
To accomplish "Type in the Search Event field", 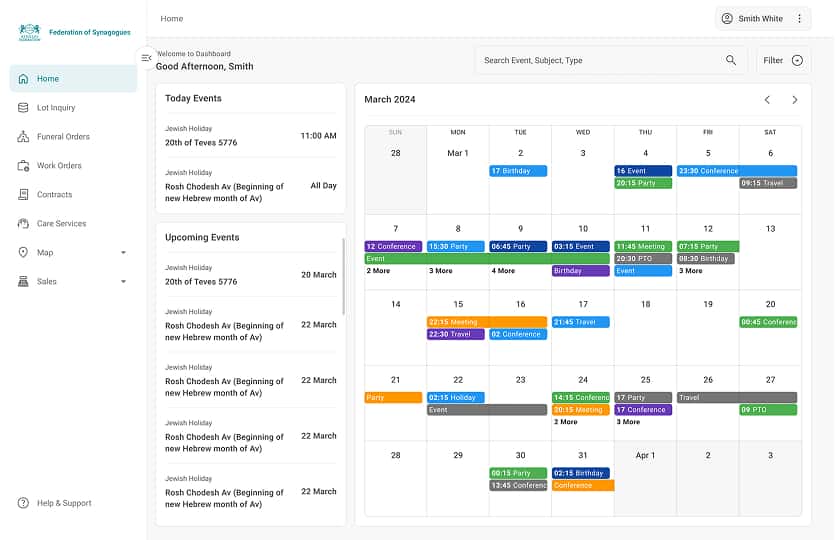I will pyautogui.click(x=600, y=60).
